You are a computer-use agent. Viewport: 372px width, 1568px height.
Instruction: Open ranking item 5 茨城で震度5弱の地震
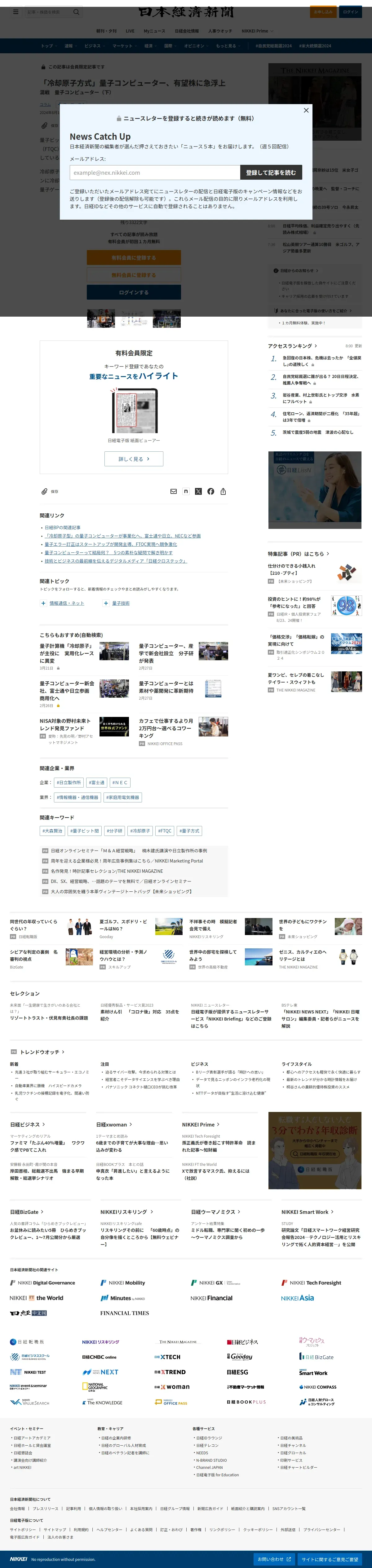click(x=317, y=432)
